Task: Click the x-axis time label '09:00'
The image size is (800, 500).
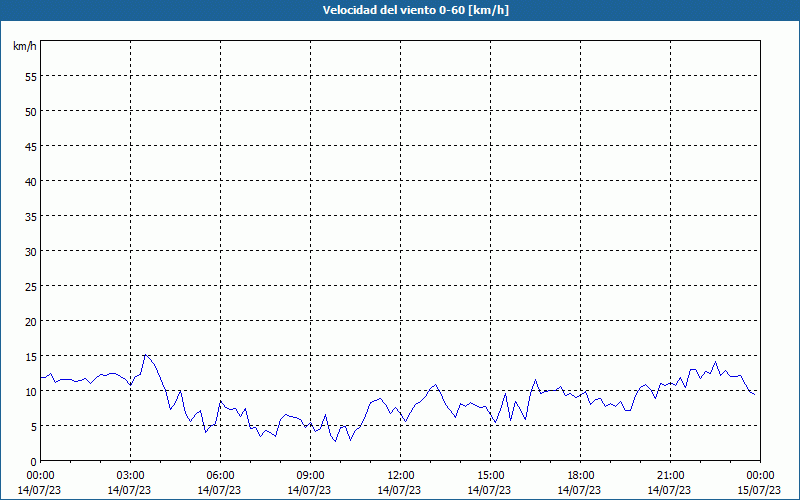Action: (311, 476)
